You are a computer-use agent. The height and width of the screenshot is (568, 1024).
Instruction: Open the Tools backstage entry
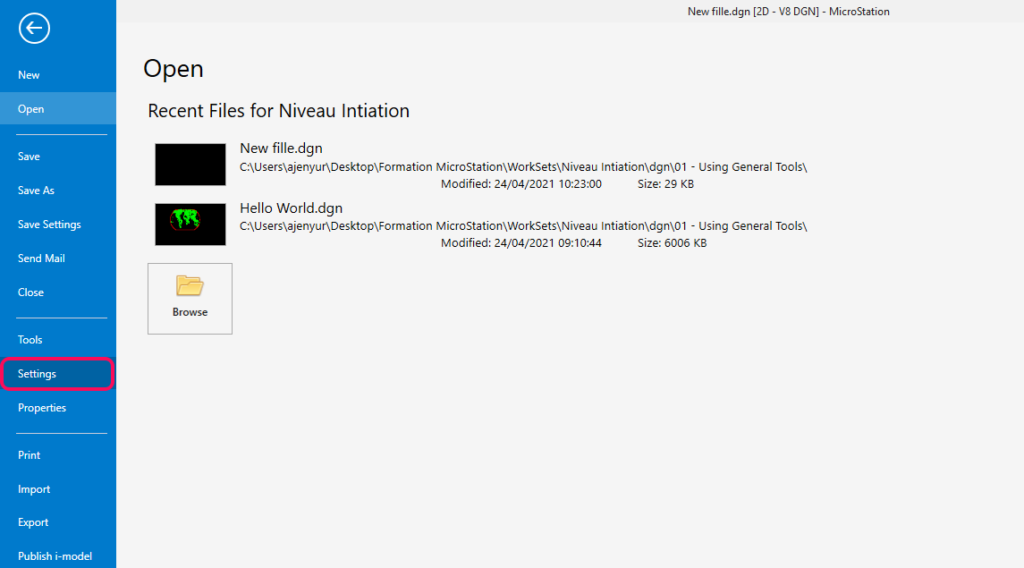[58, 339]
